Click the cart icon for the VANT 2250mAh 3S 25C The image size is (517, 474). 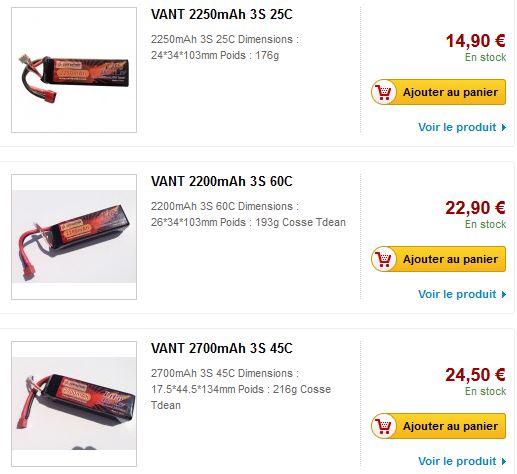pyautogui.click(x=384, y=92)
